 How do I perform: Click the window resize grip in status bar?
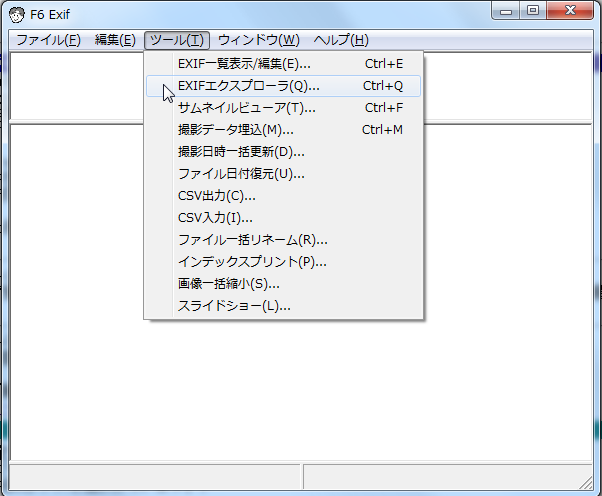tap(585, 482)
